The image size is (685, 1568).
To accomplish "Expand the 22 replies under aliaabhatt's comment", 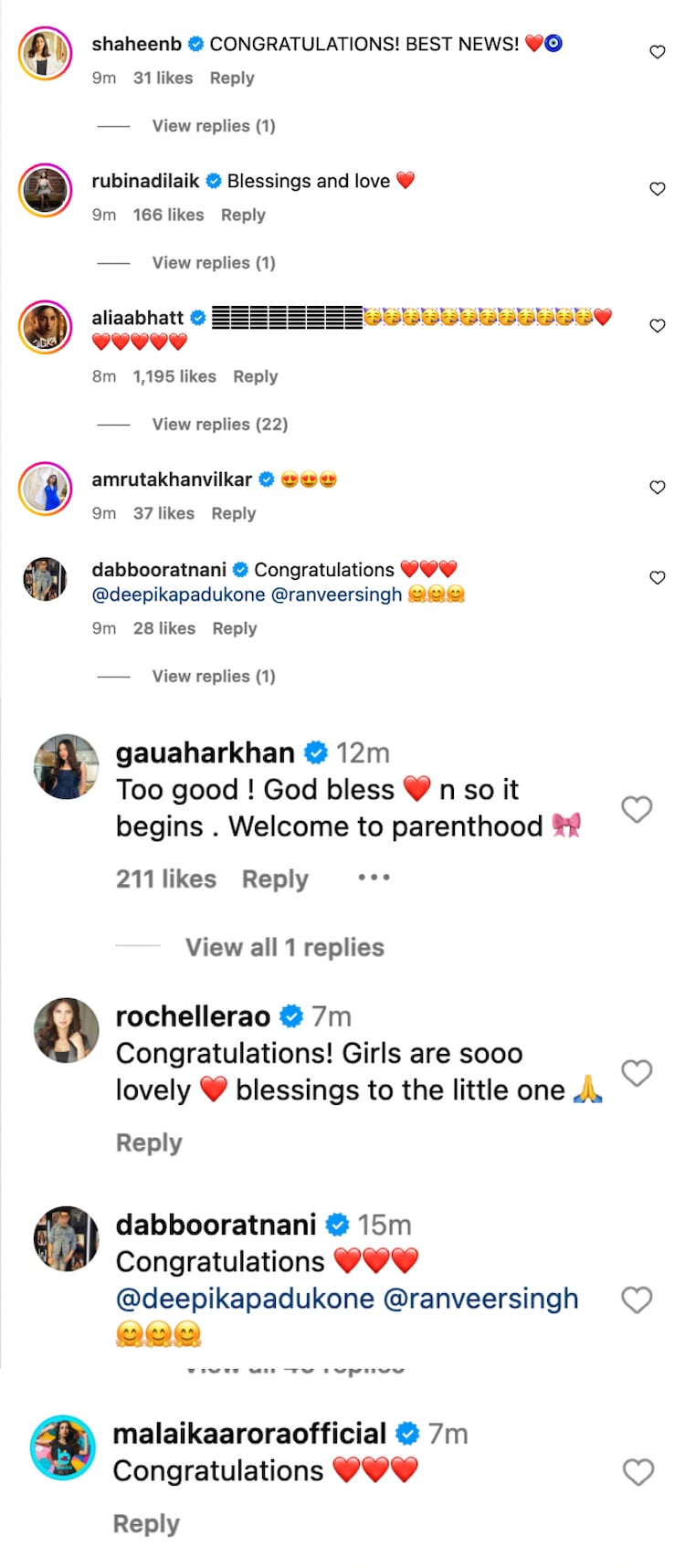I will 220,424.
